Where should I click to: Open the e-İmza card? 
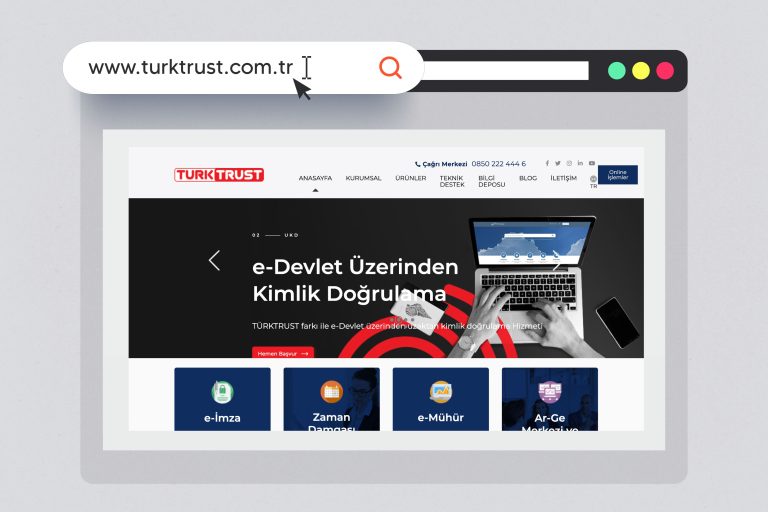(222, 399)
